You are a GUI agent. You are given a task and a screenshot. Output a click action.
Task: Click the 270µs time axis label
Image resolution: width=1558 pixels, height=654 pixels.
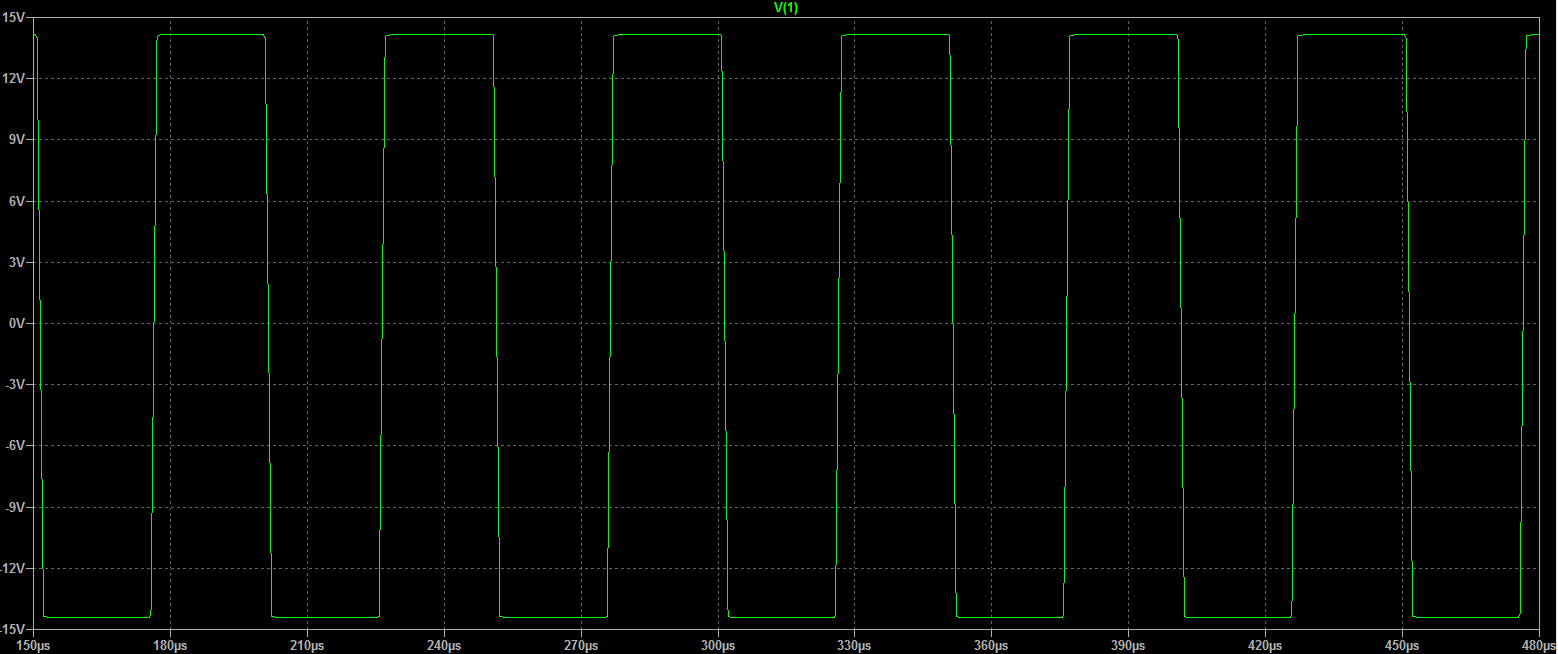581,645
